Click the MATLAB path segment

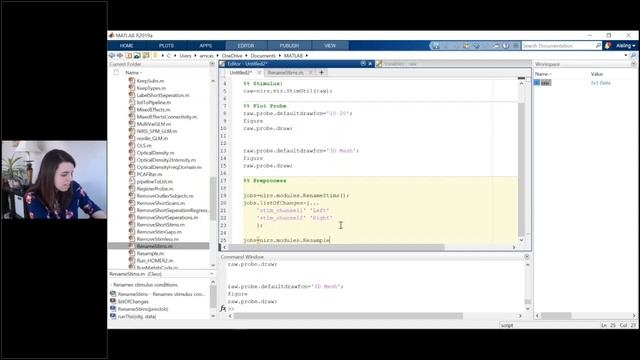tap(293, 56)
